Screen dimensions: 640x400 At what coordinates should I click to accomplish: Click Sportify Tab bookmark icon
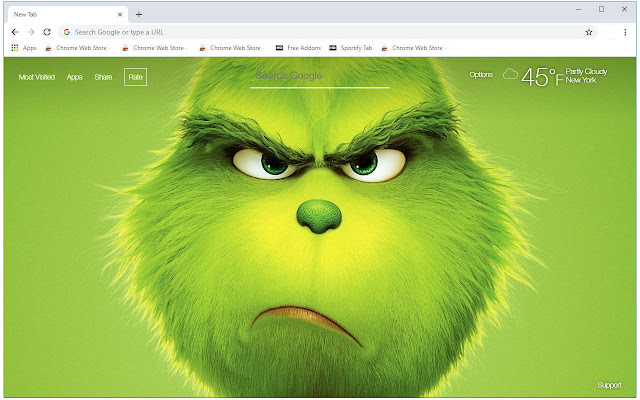(333, 48)
